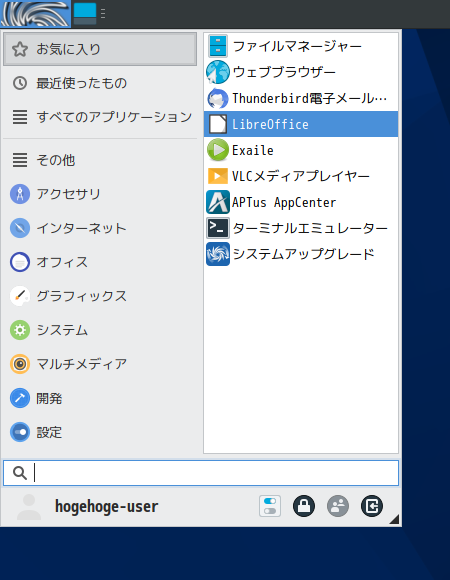The image size is (450, 580).
Task: Expand the オフィス category
Action: click(x=100, y=262)
